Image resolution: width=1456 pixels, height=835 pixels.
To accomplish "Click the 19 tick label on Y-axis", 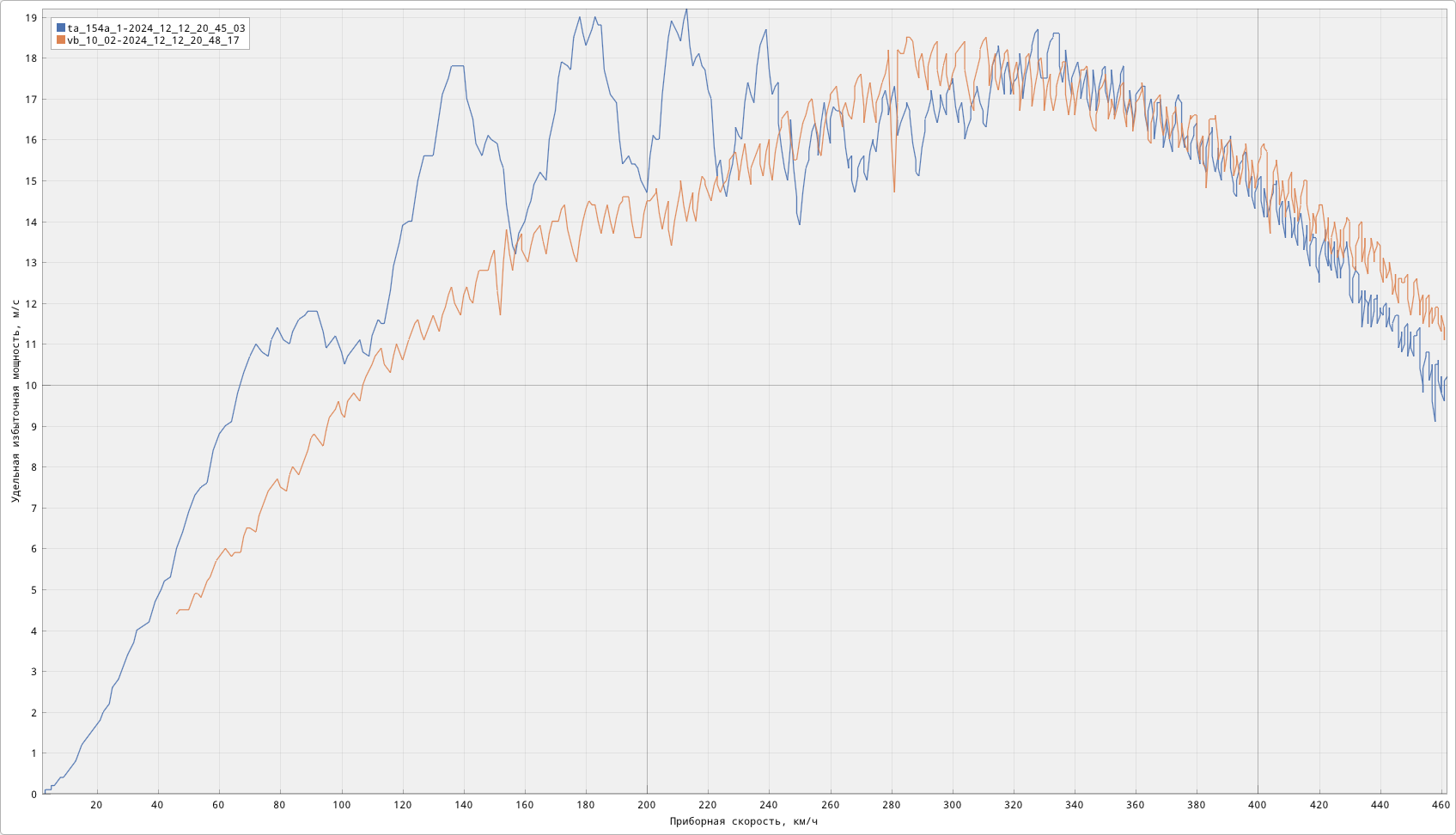I will [31, 18].
